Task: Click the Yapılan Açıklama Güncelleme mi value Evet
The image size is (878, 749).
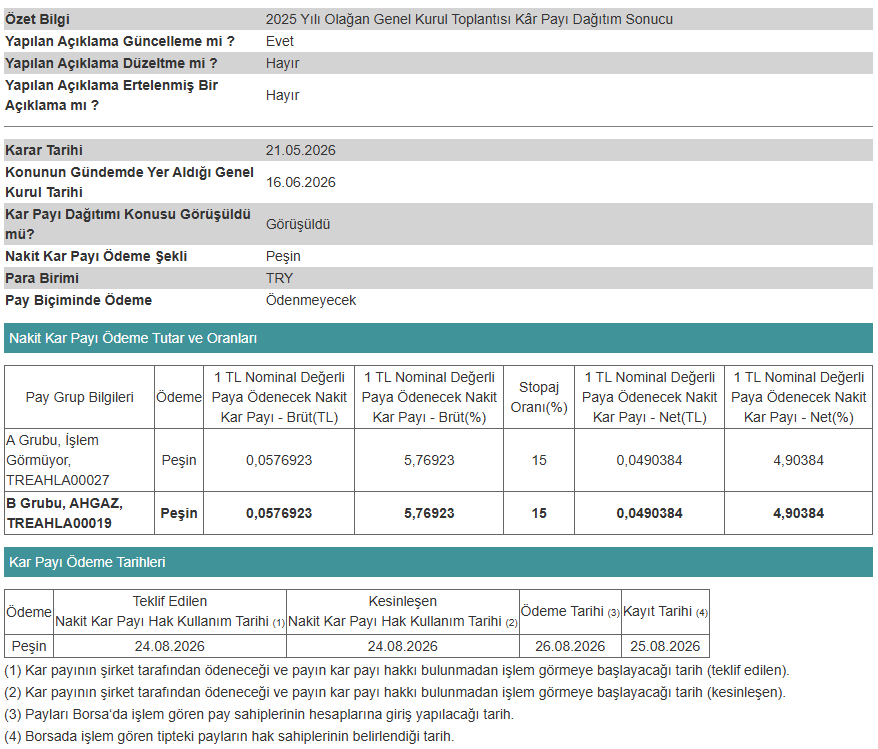Action: tap(279, 41)
